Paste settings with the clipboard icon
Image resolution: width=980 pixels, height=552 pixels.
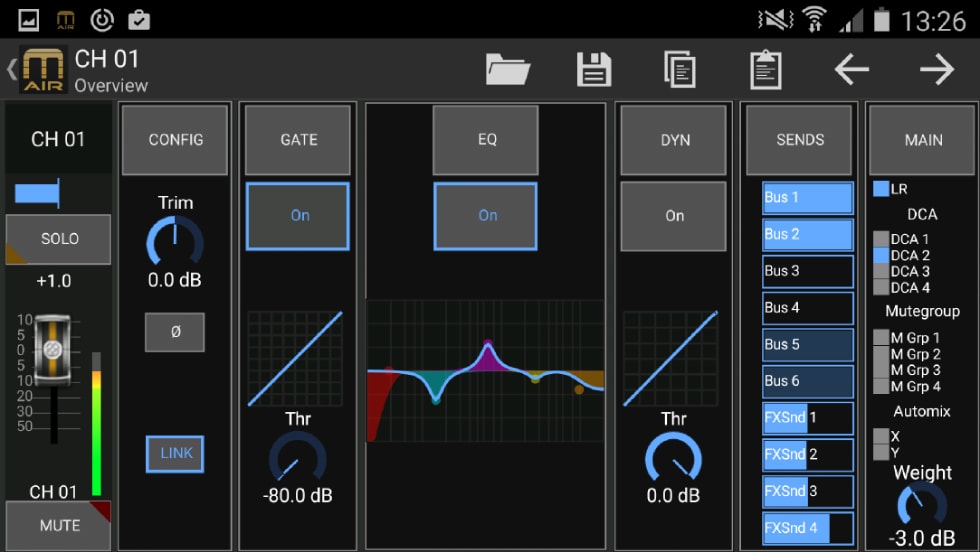click(766, 69)
